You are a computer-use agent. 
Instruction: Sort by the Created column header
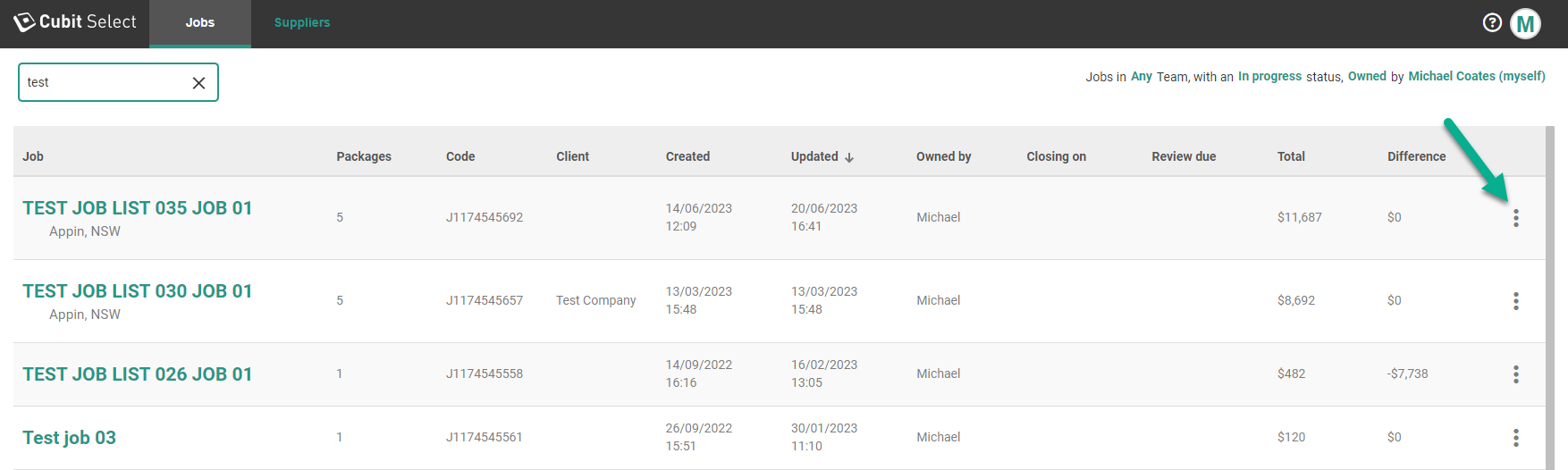pos(687,156)
